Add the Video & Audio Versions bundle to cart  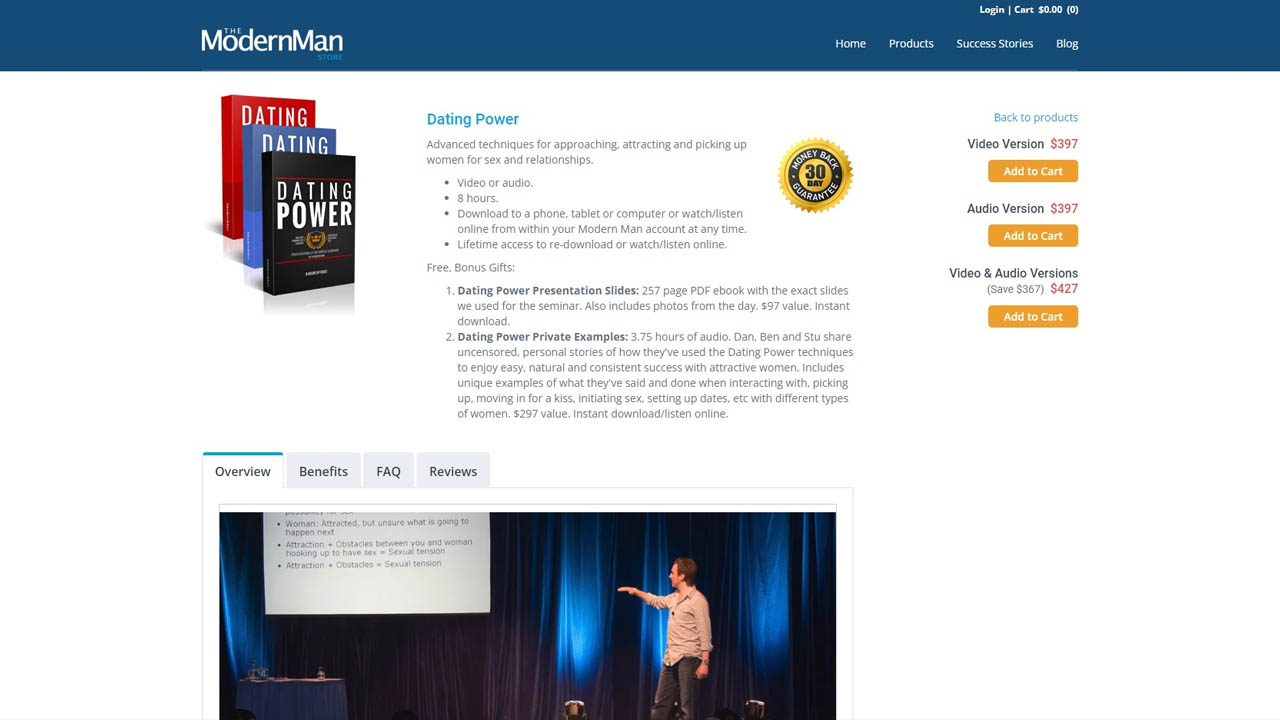click(x=1032, y=315)
